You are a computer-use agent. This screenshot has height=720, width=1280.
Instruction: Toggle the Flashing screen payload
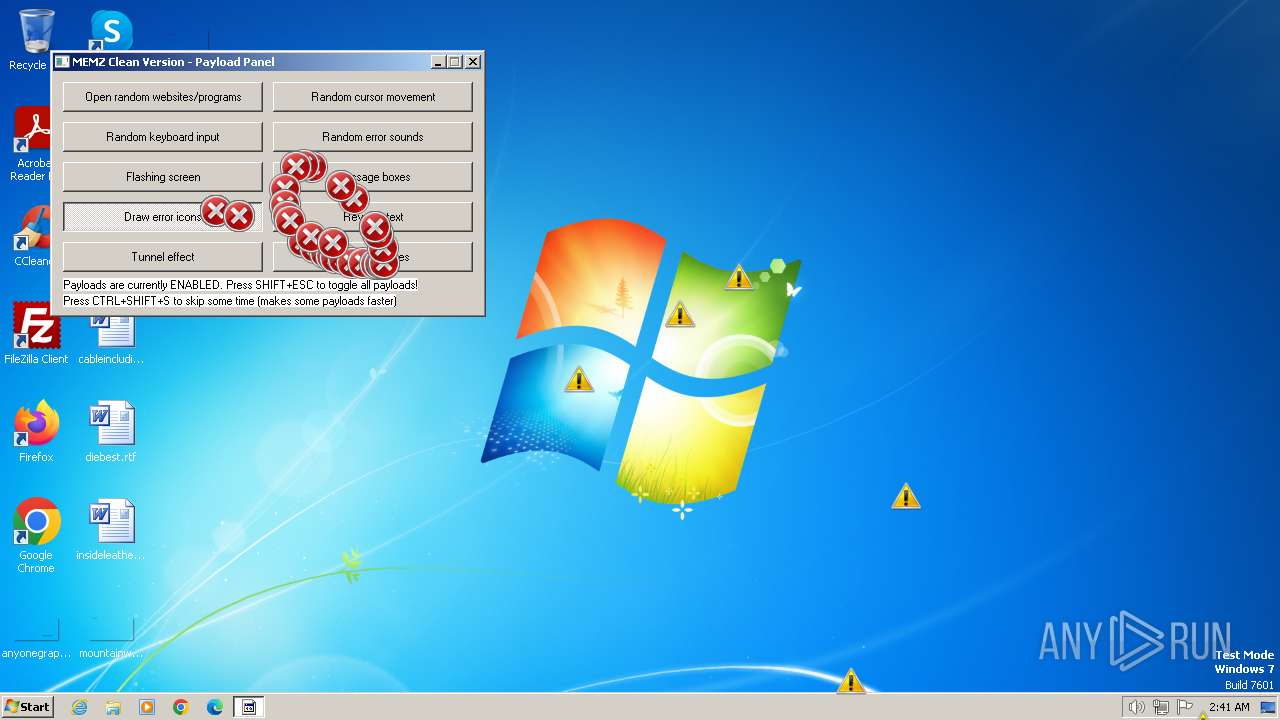pyautogui.click(x=163, y=177)
